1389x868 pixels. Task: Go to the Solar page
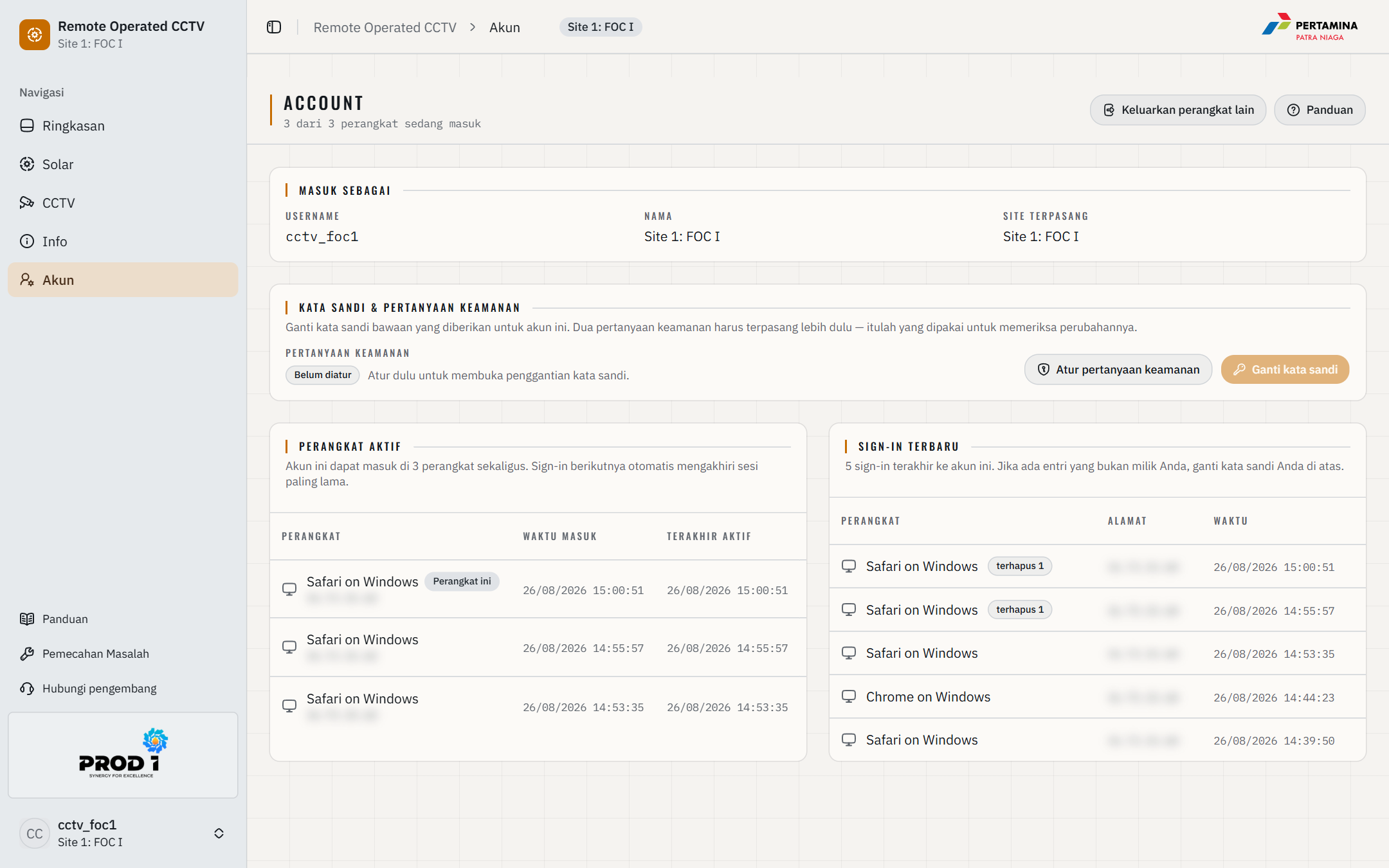coord(123,165)
